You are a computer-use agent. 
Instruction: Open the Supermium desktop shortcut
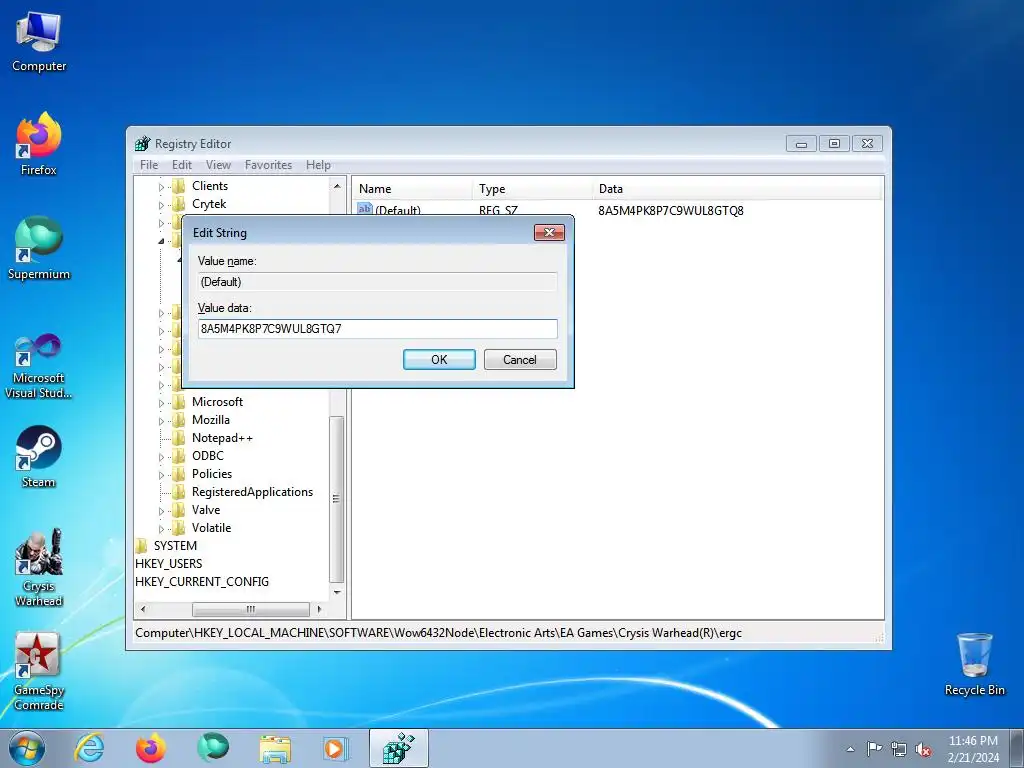click(39, 248)
